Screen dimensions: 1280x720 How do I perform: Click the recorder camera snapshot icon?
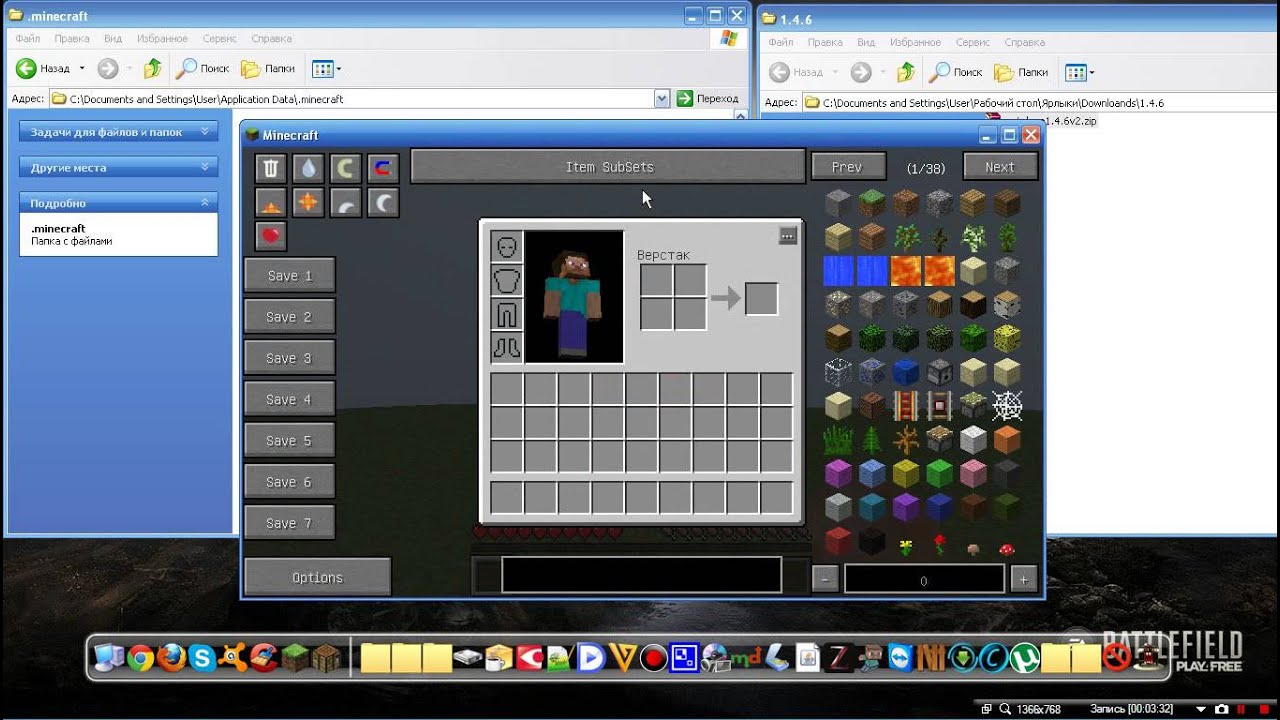click(x=1221, y=709)
